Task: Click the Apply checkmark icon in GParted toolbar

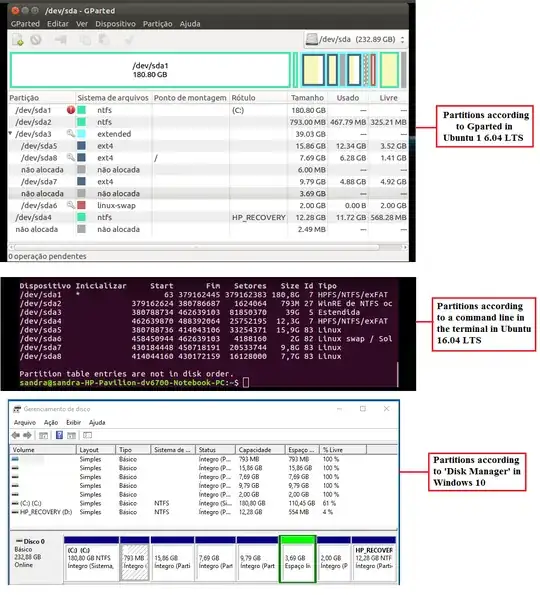Action: (129, 39)
